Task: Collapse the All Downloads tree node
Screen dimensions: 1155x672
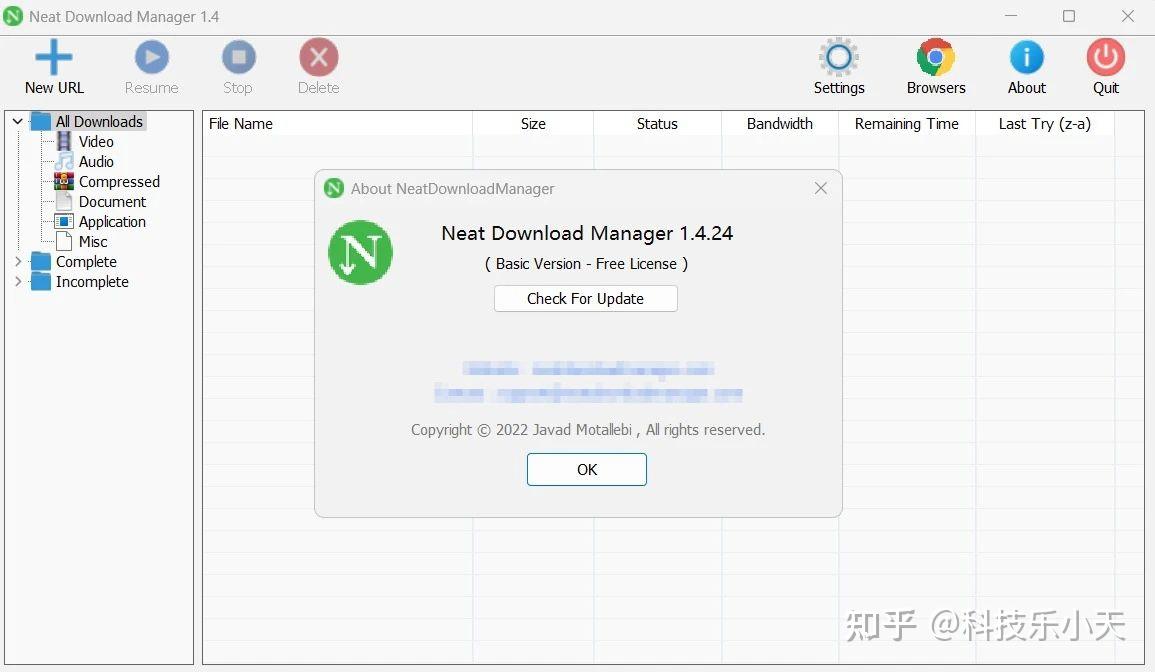Action: (18, 122)
